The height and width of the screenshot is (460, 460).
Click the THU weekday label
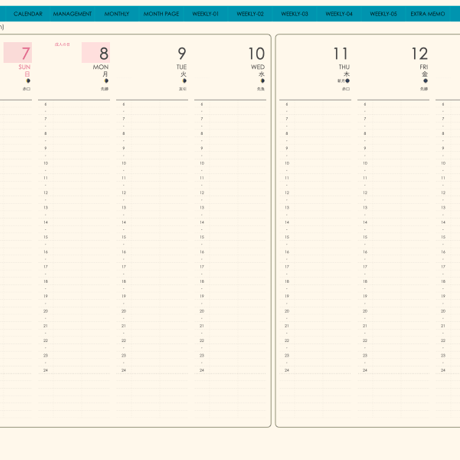344,67
